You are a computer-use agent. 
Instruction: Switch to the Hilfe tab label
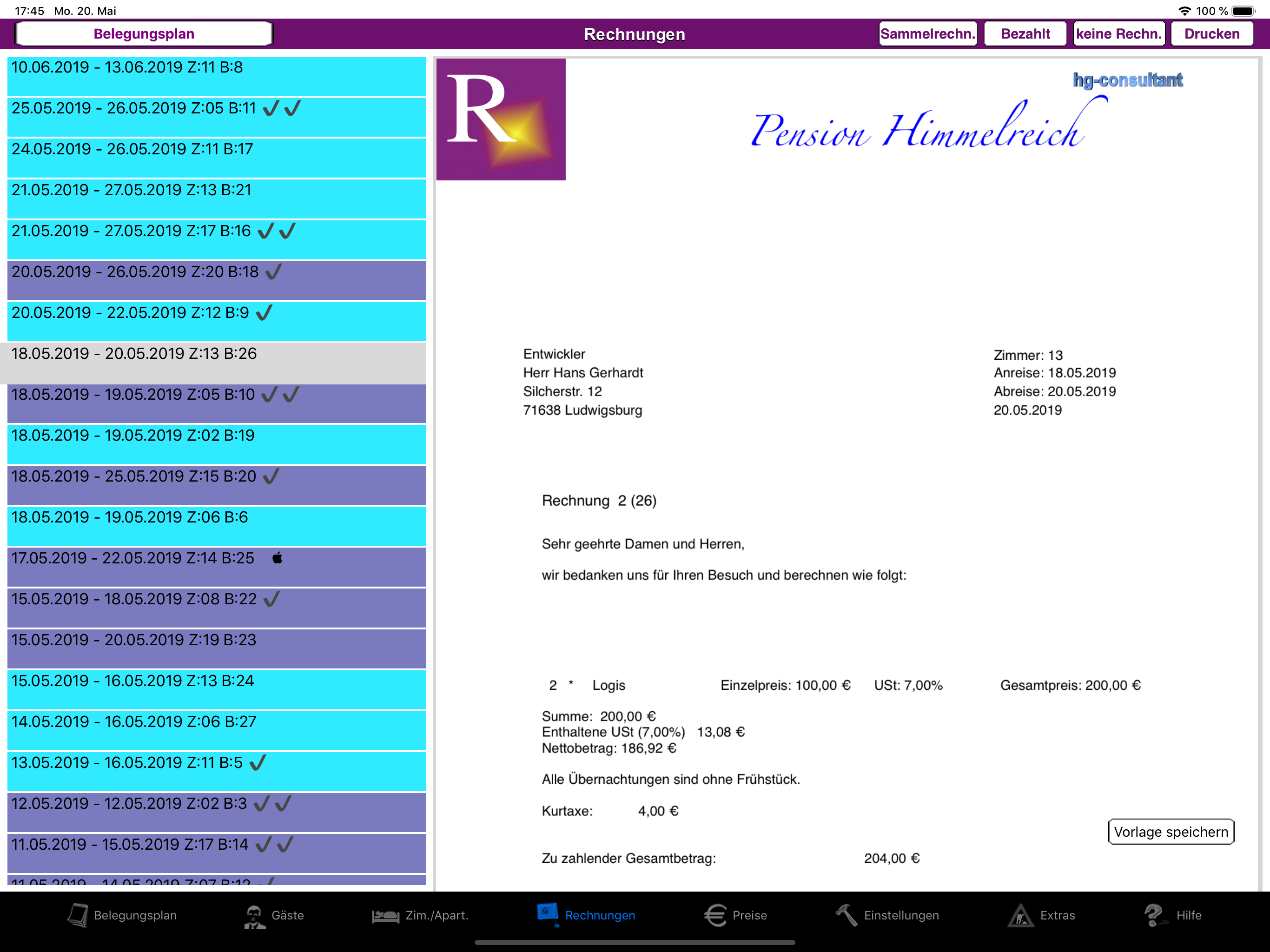tap(1189, 915)
